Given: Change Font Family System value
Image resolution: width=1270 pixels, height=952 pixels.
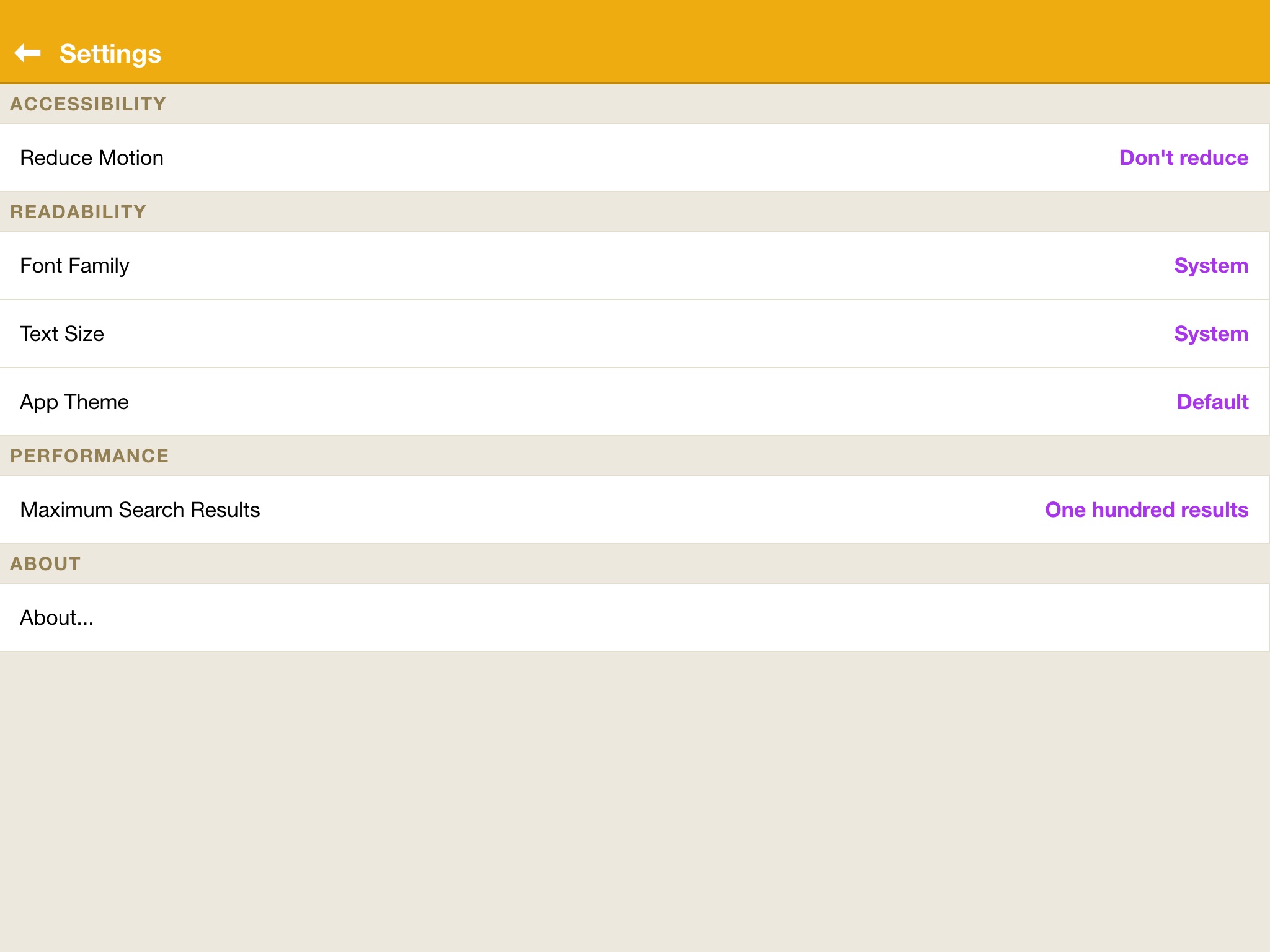Looking at the screenshot, I should 1210,266.
